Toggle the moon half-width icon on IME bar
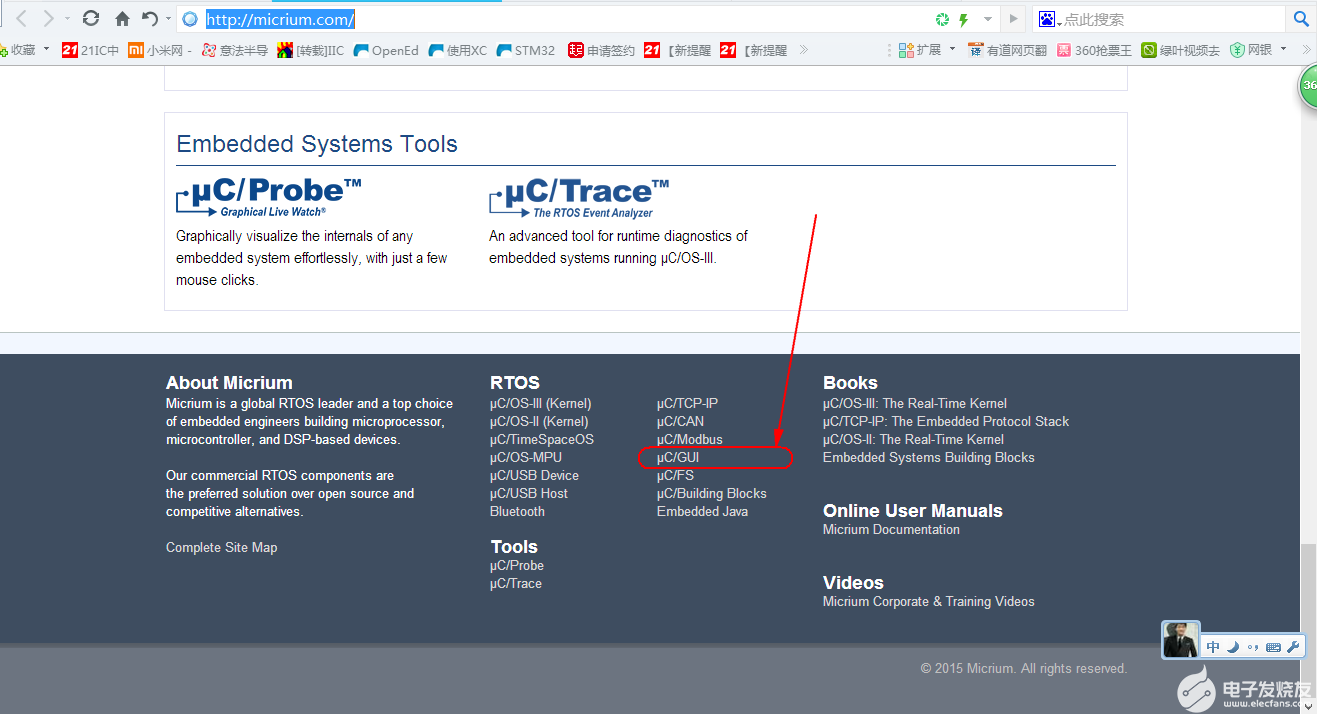Viewport: 1317px width, 714px height. [x=1232, y=647]
